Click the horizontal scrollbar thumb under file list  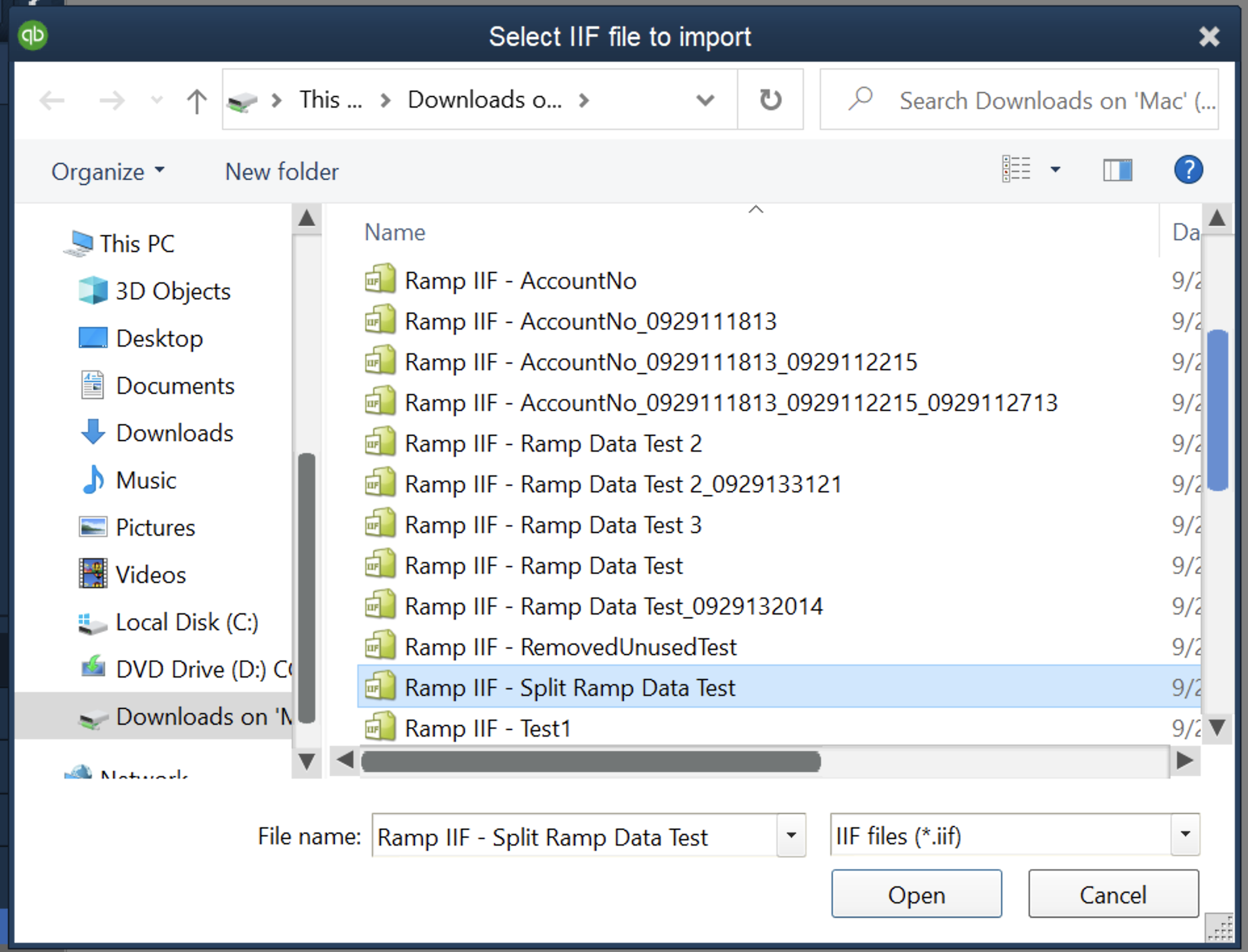coord(591,762)
